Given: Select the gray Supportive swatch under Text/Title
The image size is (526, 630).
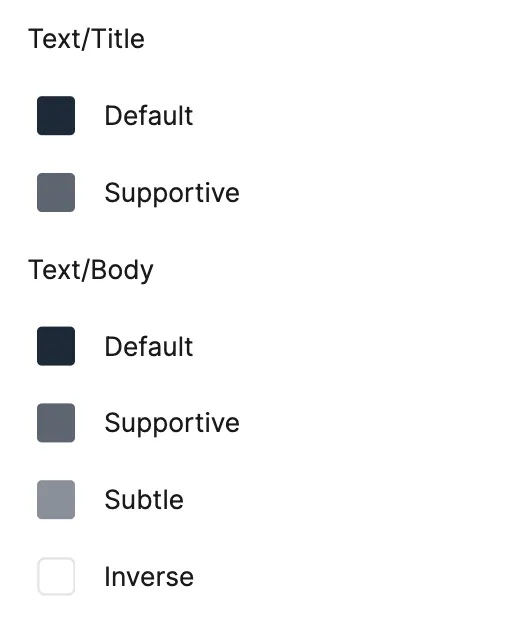Looking at the screenshot, I should 56,192.
